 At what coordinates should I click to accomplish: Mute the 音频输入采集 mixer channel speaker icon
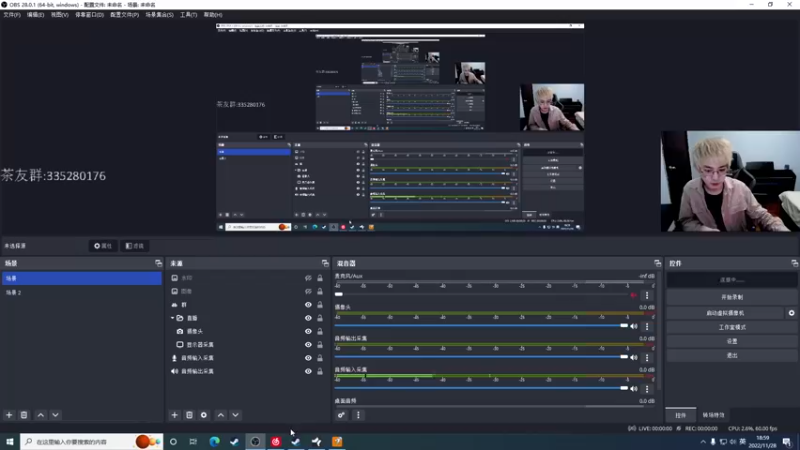tap(634, 388)
